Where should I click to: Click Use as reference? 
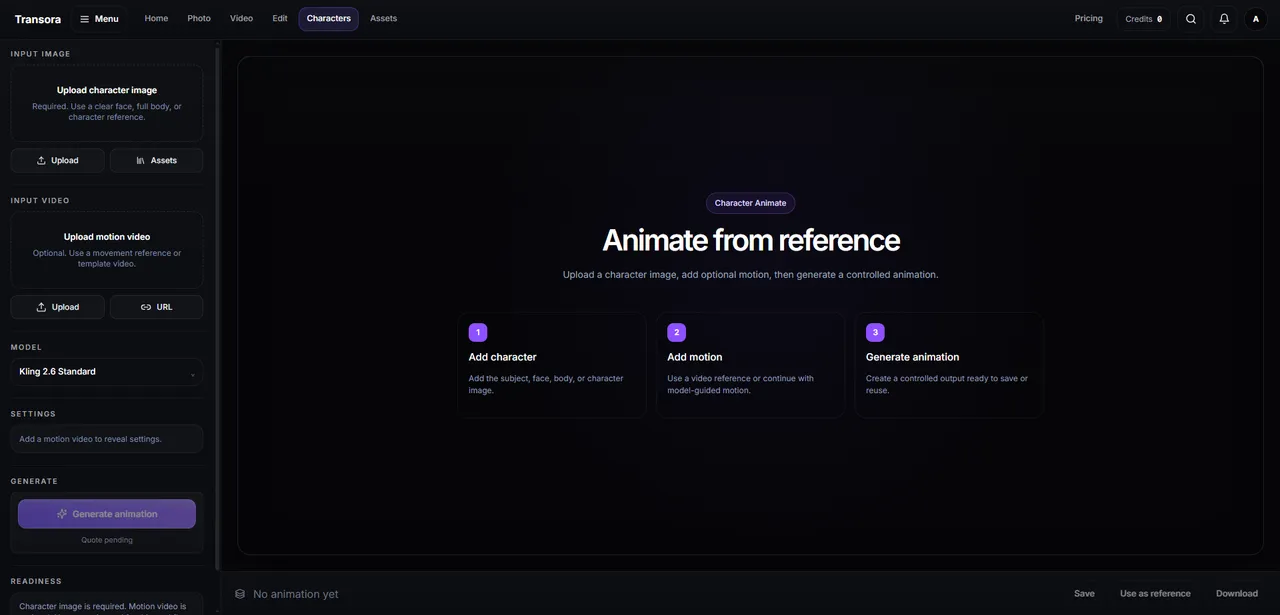1155,594
